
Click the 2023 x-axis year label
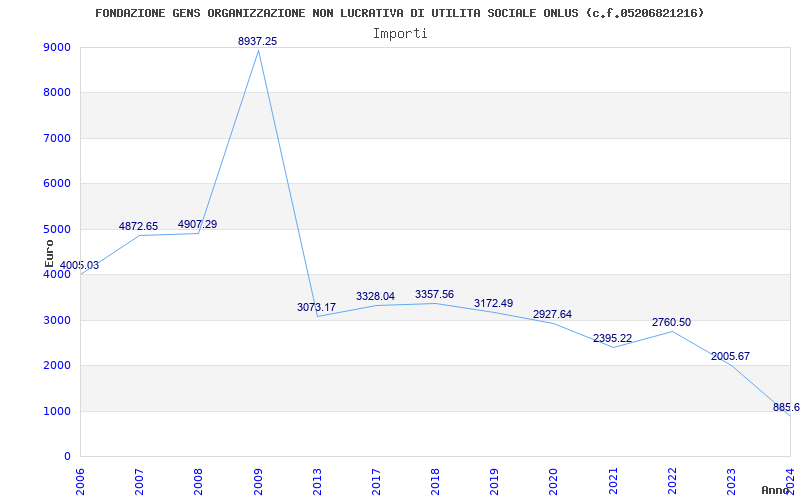tap(731, 481)
